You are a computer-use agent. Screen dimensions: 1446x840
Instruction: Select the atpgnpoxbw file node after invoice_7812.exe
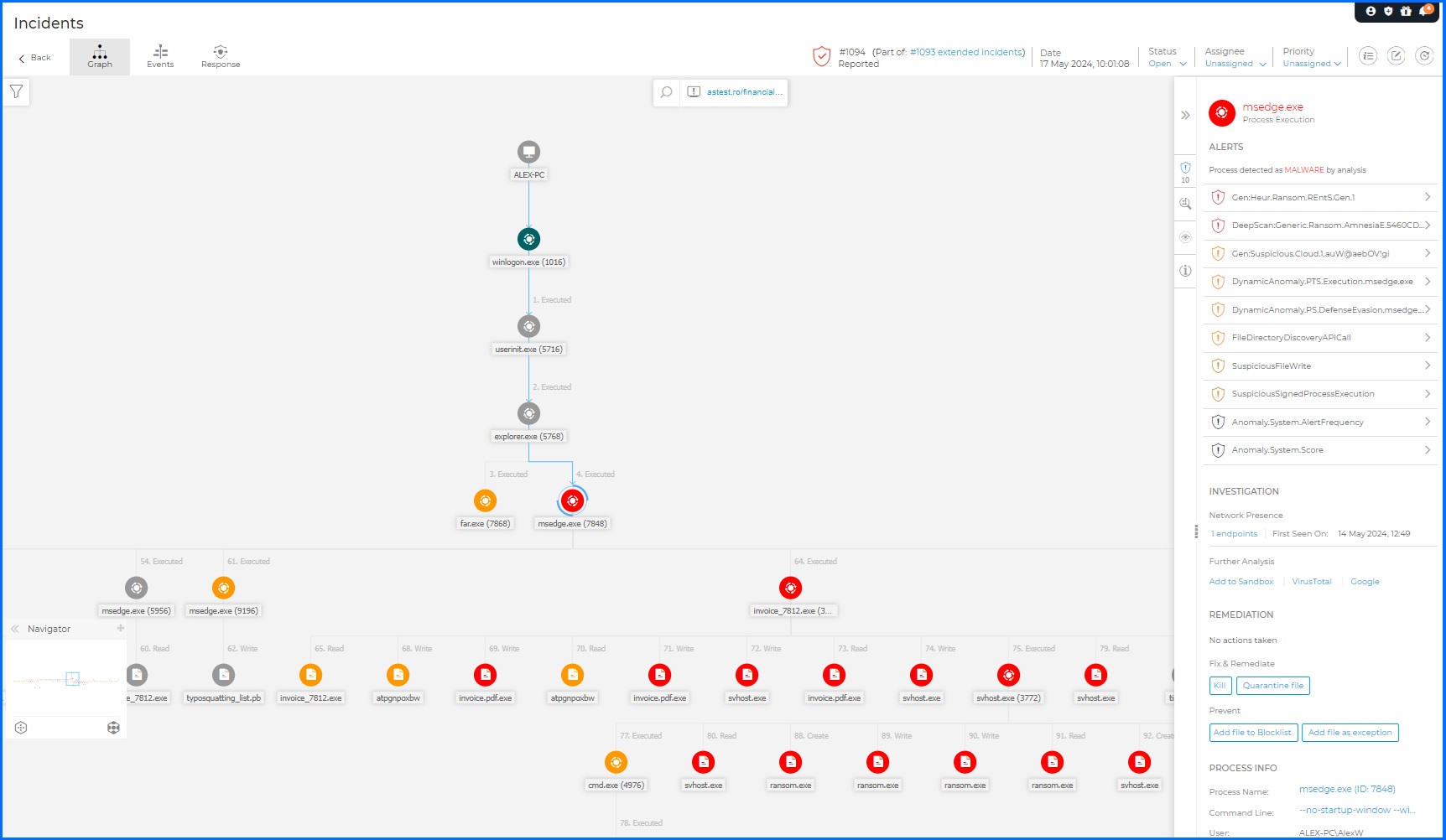click(398, 675)
